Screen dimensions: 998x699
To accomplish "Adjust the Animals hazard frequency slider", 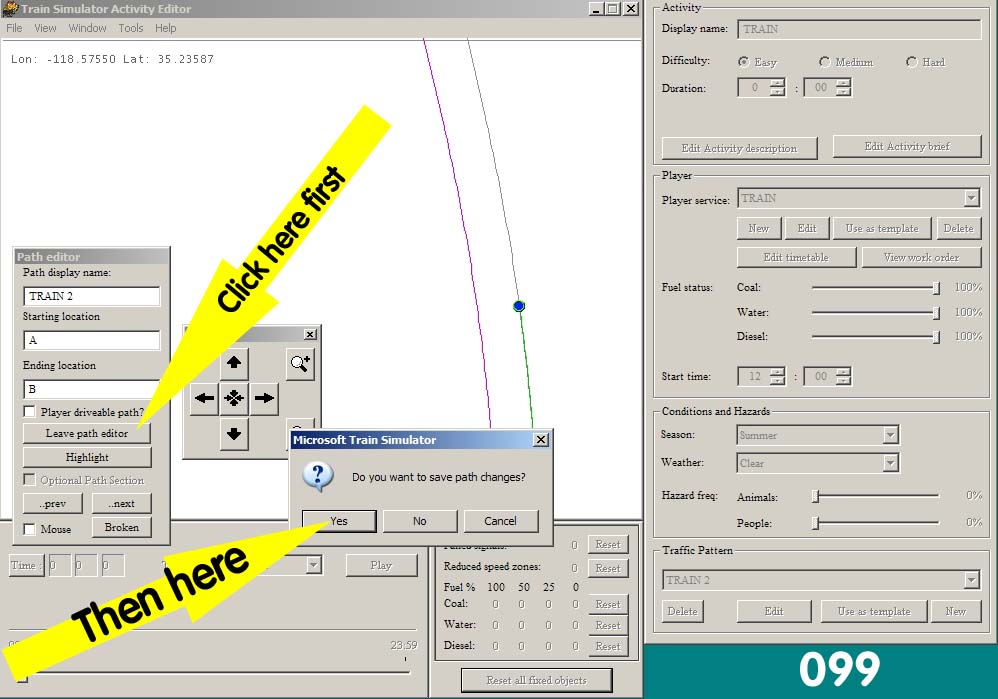I will click(815, 496).
